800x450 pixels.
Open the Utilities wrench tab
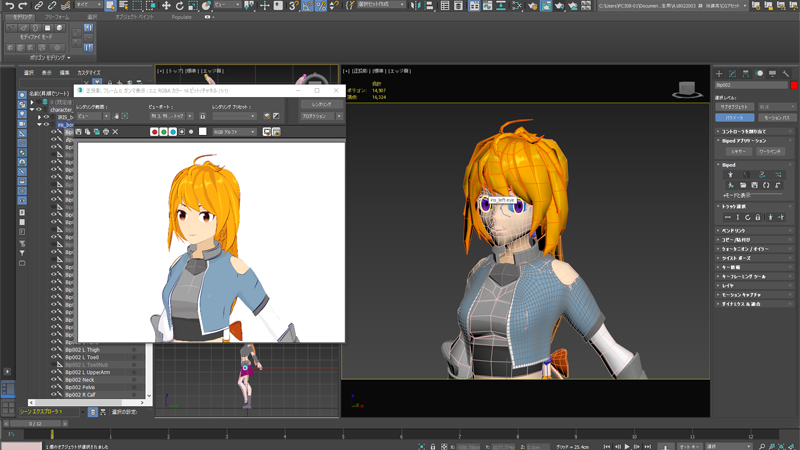coord(785,73)
